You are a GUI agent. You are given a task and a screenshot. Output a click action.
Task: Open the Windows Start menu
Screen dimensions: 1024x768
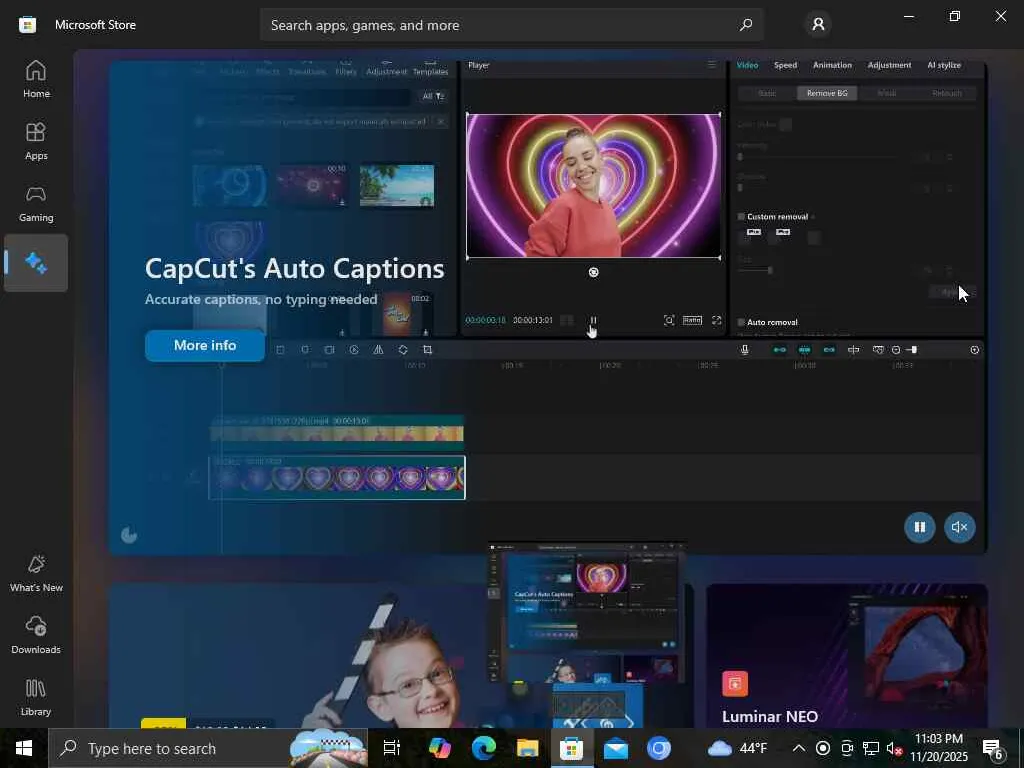pos(24,748)
